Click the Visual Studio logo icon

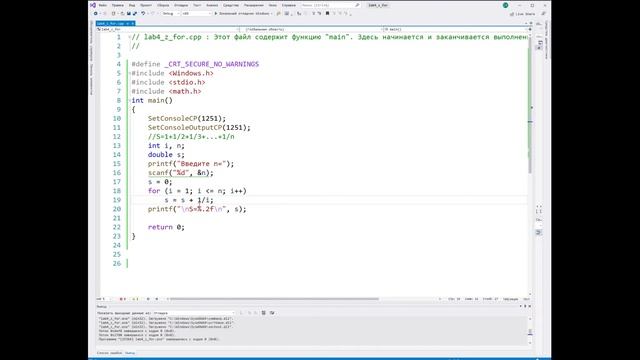click(x=93, y=5)
